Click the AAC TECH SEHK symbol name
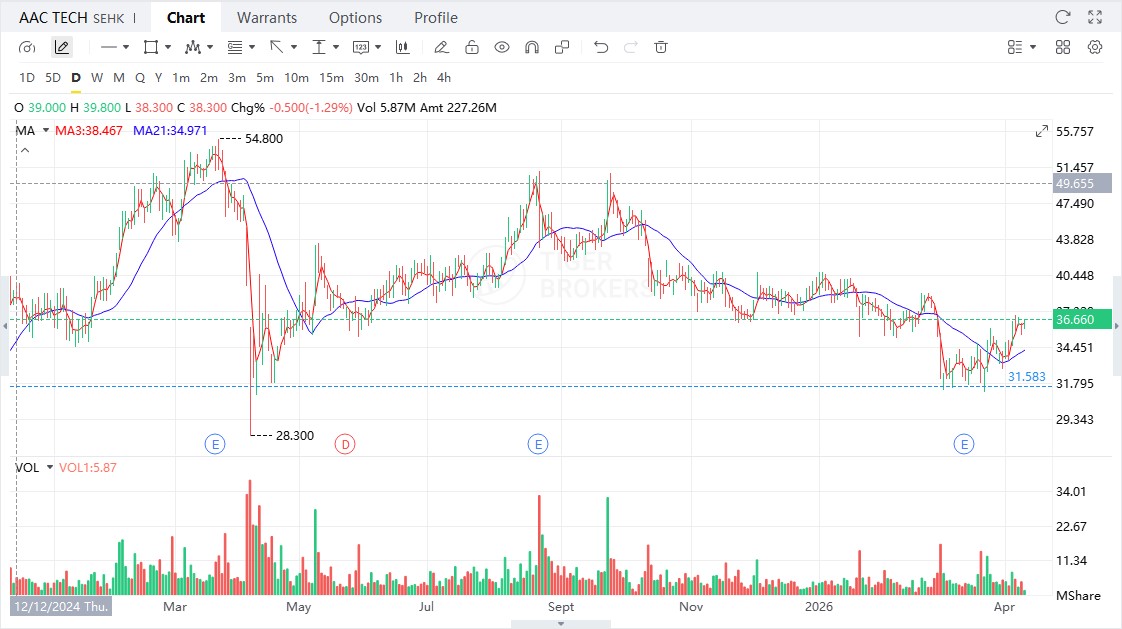 [x=72, y=18]
